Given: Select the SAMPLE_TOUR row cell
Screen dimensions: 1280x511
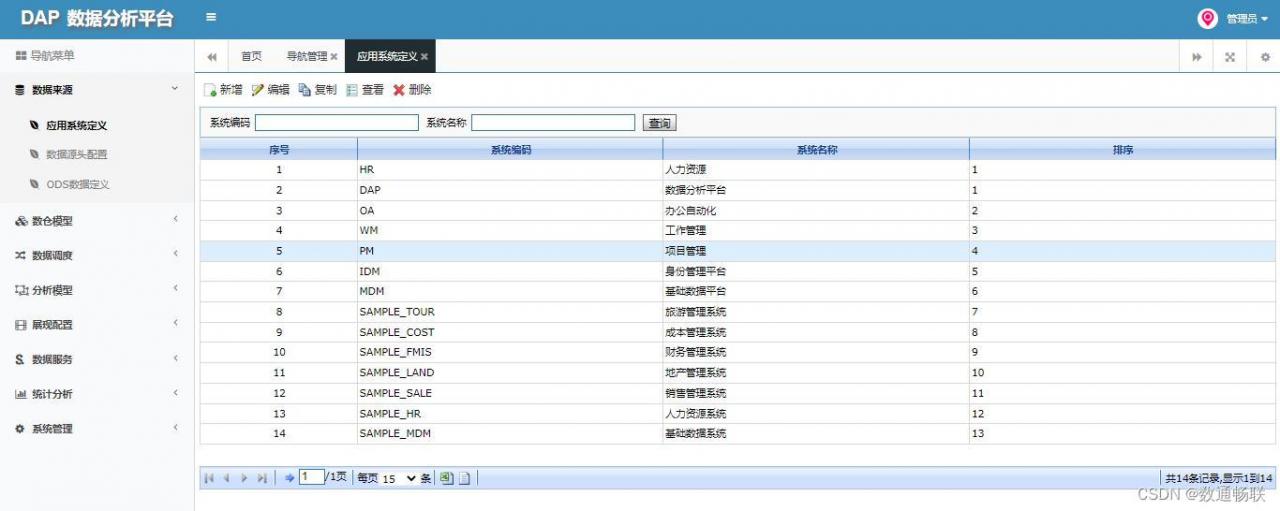Looking at the screenshot, I should pyautogui.click(x=510, y=312).
